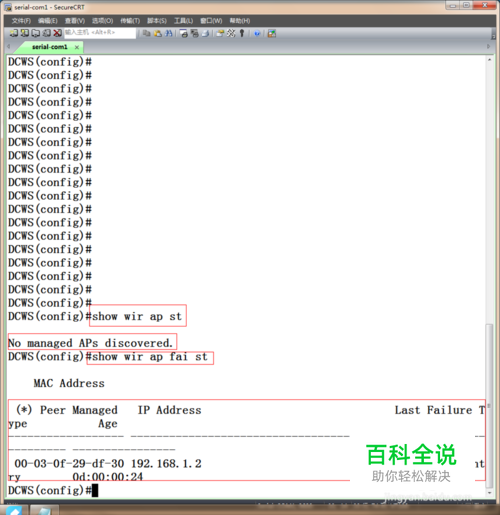Click the 'serial-com1 - SecureCRT' window title

[x=49, y=7]
